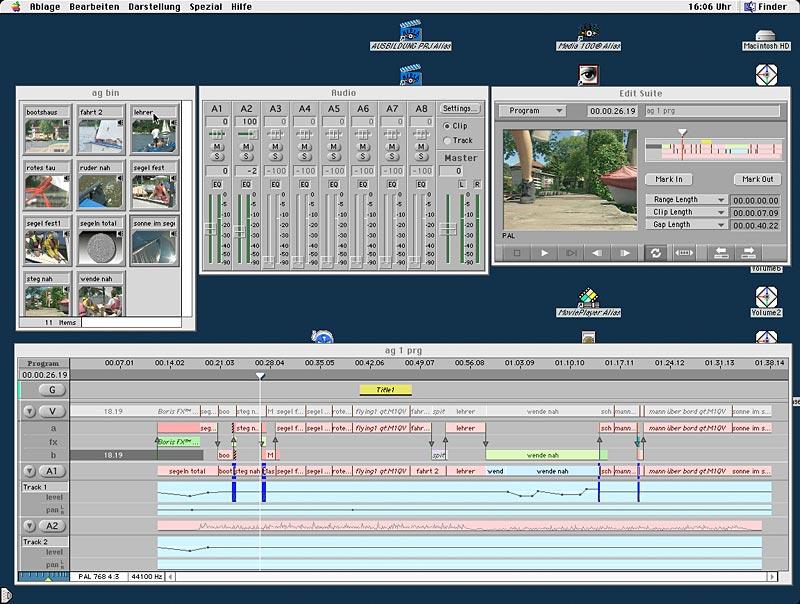Screen dimensions: 800x604
Task: Open the Bearbeiten menu
Action: pyautogui.click(x=96, y=6)
